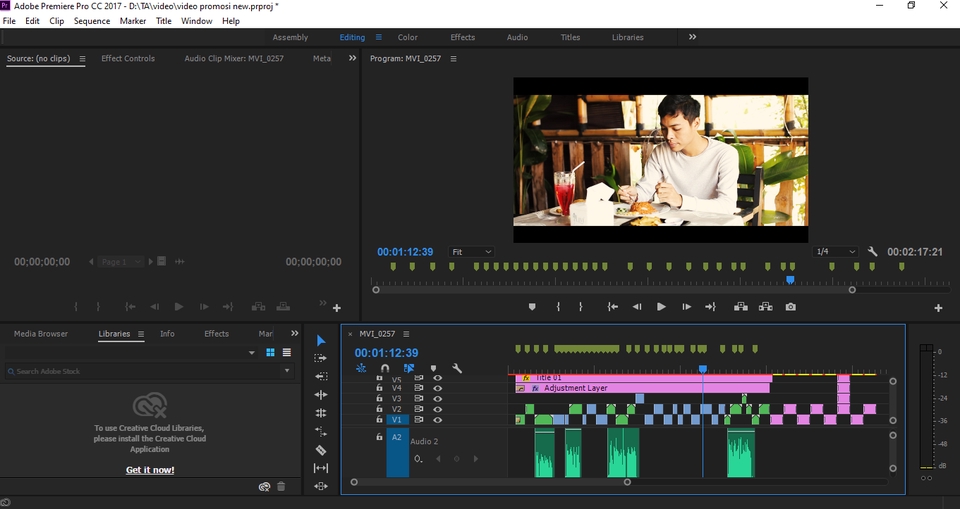
Task: Open the Fit zoom level dropdown
Action: point(471,252)
